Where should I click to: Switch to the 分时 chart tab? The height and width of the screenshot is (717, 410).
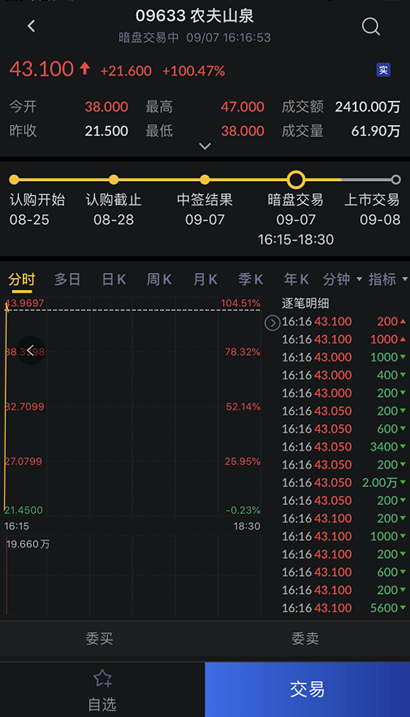[x=21, y=279]
